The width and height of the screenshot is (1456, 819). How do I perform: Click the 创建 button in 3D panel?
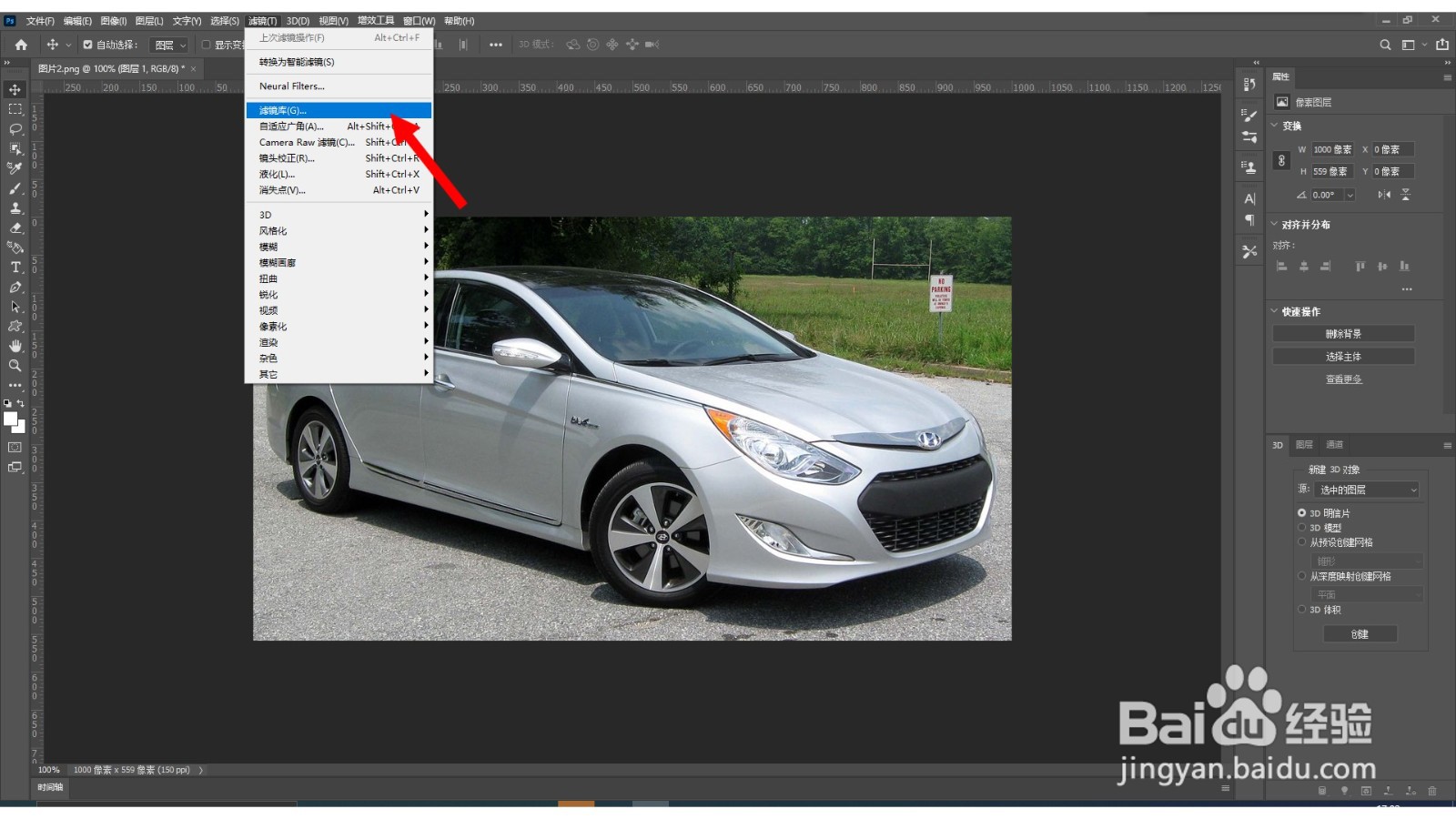click(x=1360, y=634)
